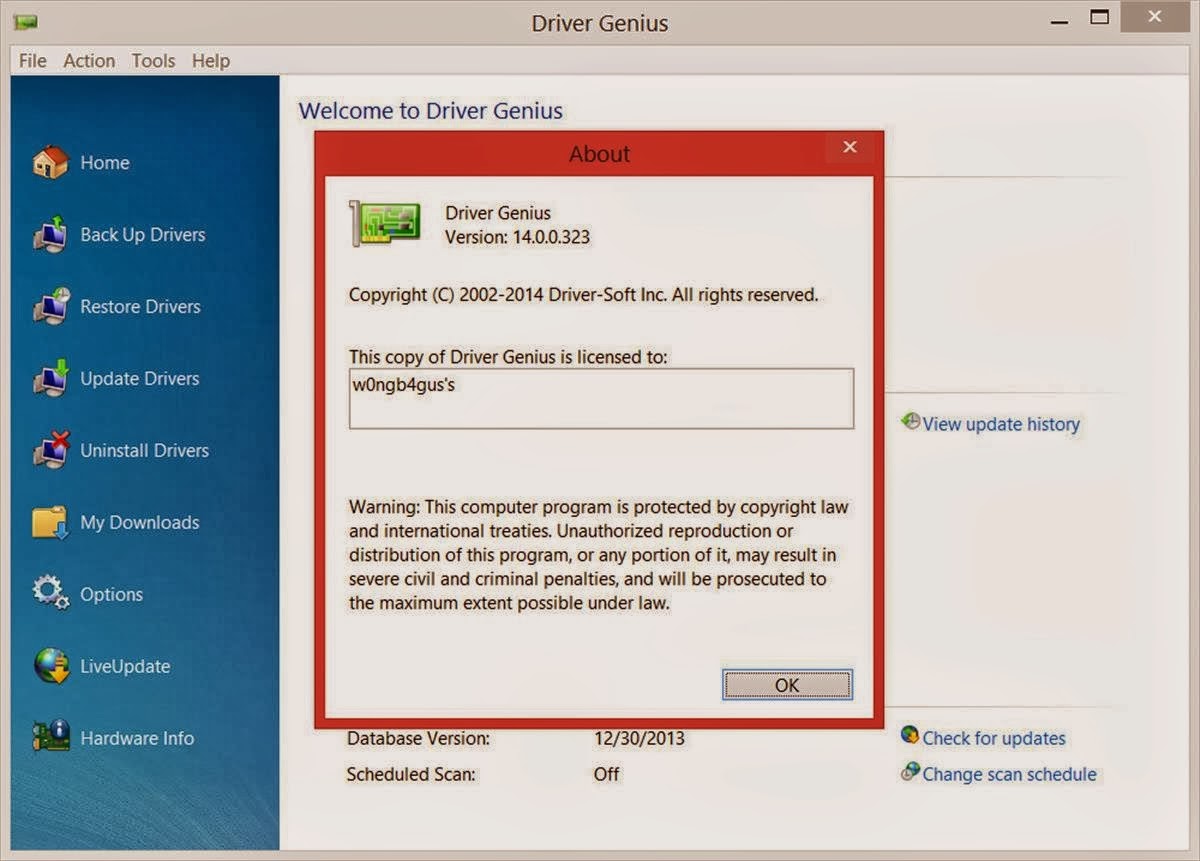Image resolution: width=1200 pixels, height=861 pixels.
Task: Select Back Up Drivers label
Action: click(143, 235)
